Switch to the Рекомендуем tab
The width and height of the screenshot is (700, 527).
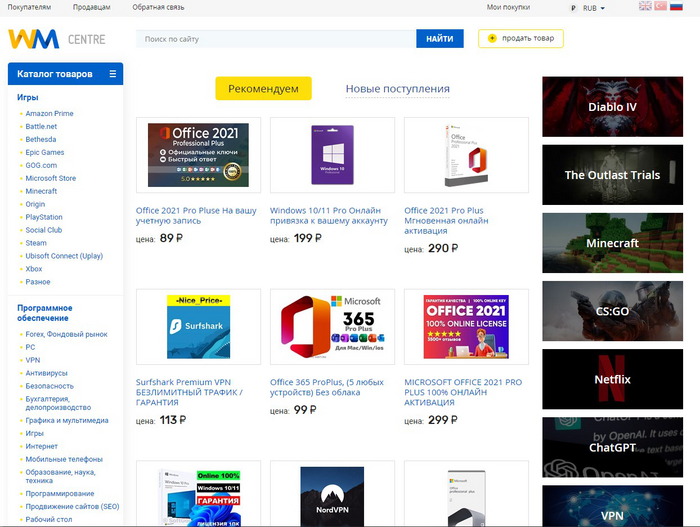(263, 89)
